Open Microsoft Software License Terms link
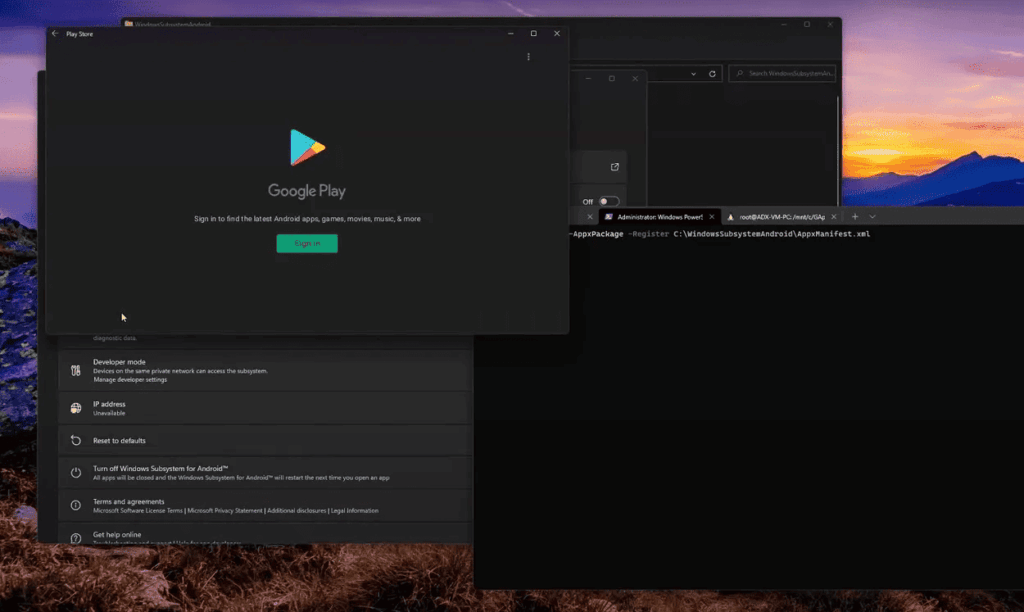This screenshot has height=612, width=1024. coord(138,511)
